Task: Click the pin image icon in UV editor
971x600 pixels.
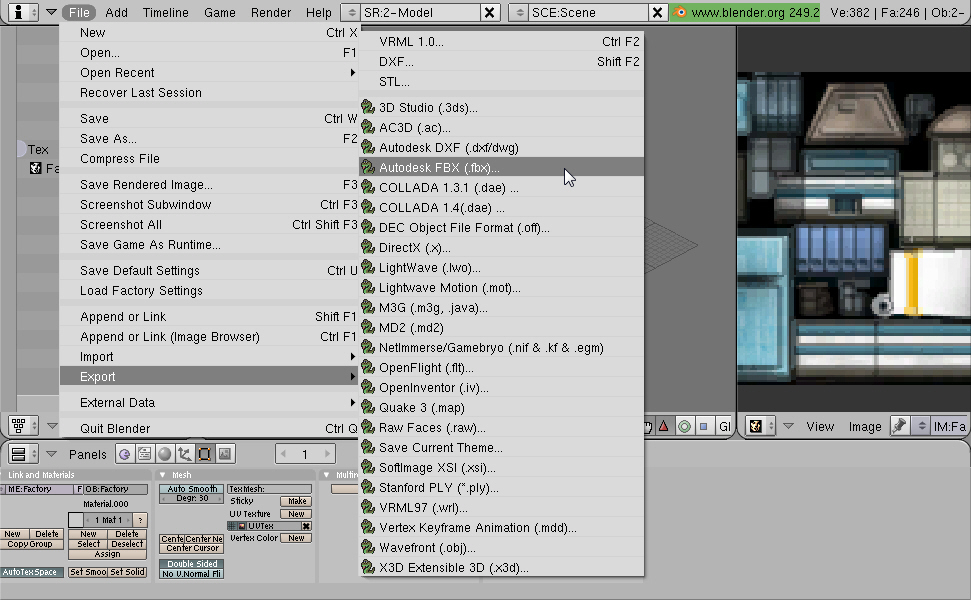Action: pos(899,426)
